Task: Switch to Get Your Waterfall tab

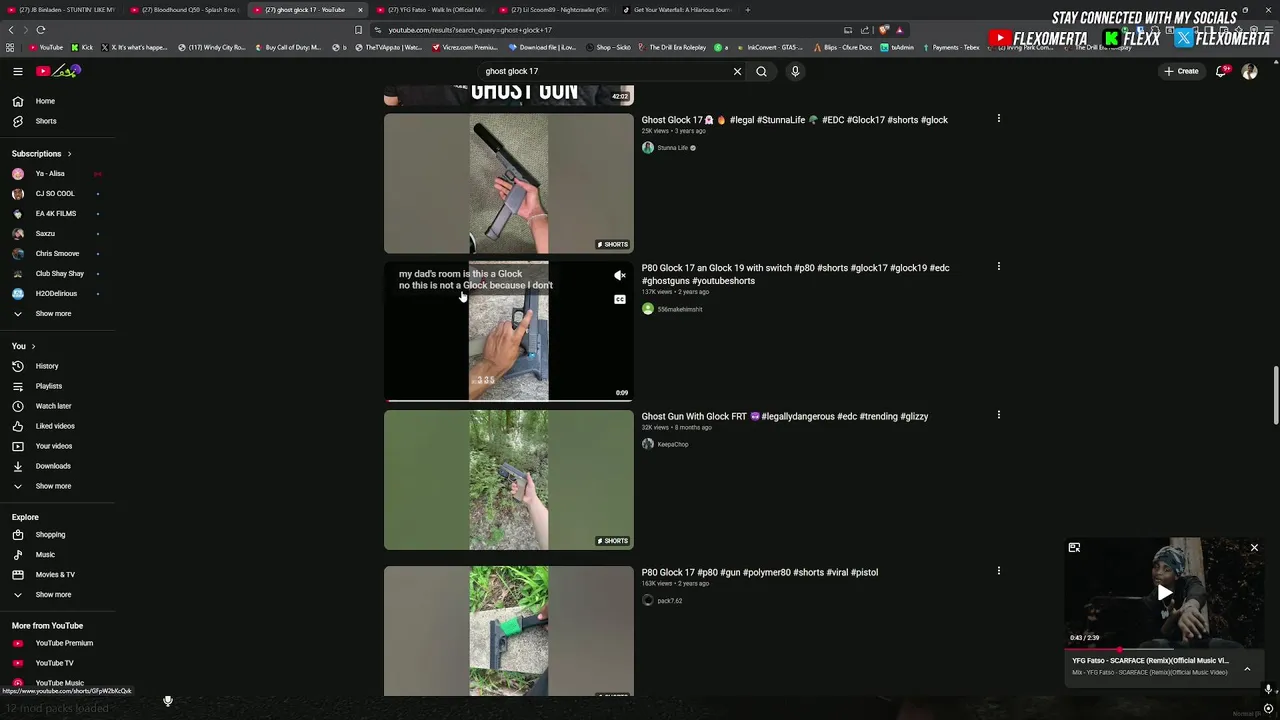Action: 677,10
